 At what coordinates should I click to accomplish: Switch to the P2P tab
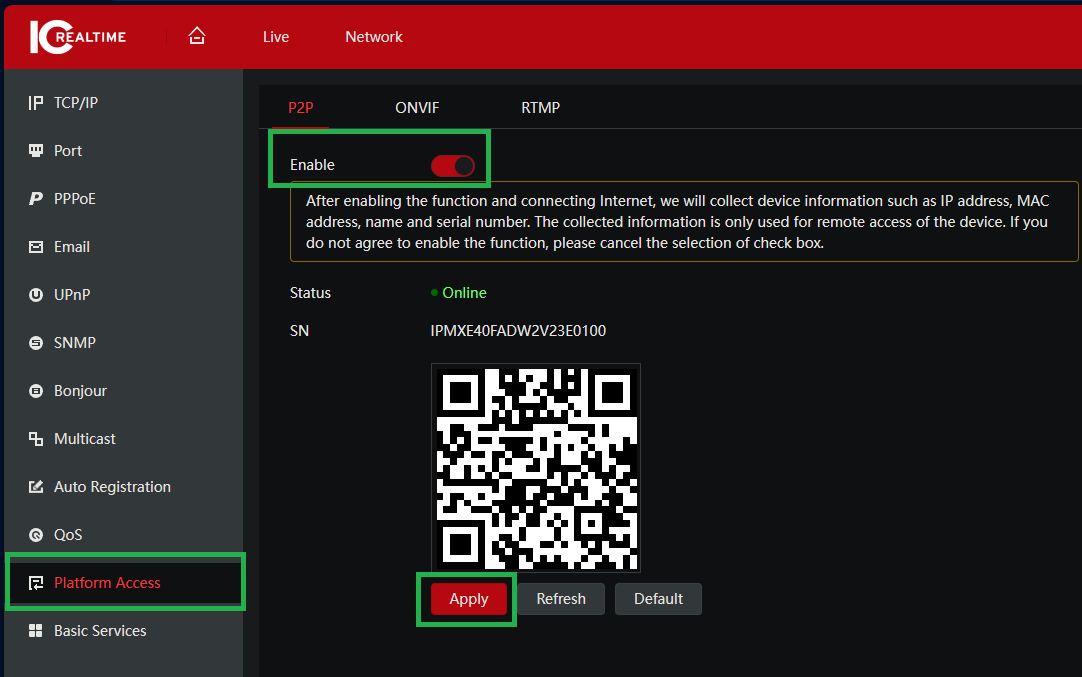300,108
